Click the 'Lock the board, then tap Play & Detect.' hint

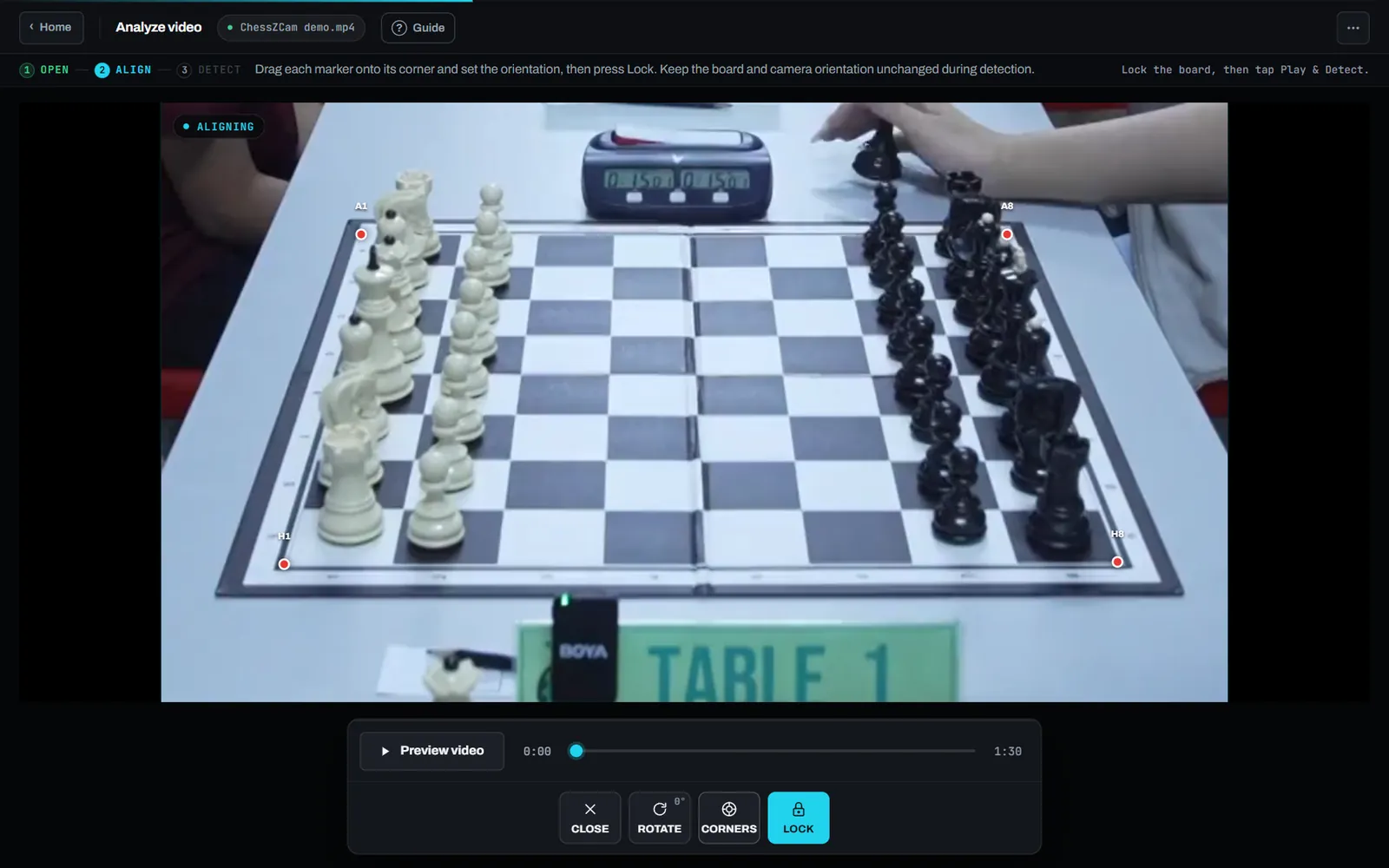[x=1245, y=69]
